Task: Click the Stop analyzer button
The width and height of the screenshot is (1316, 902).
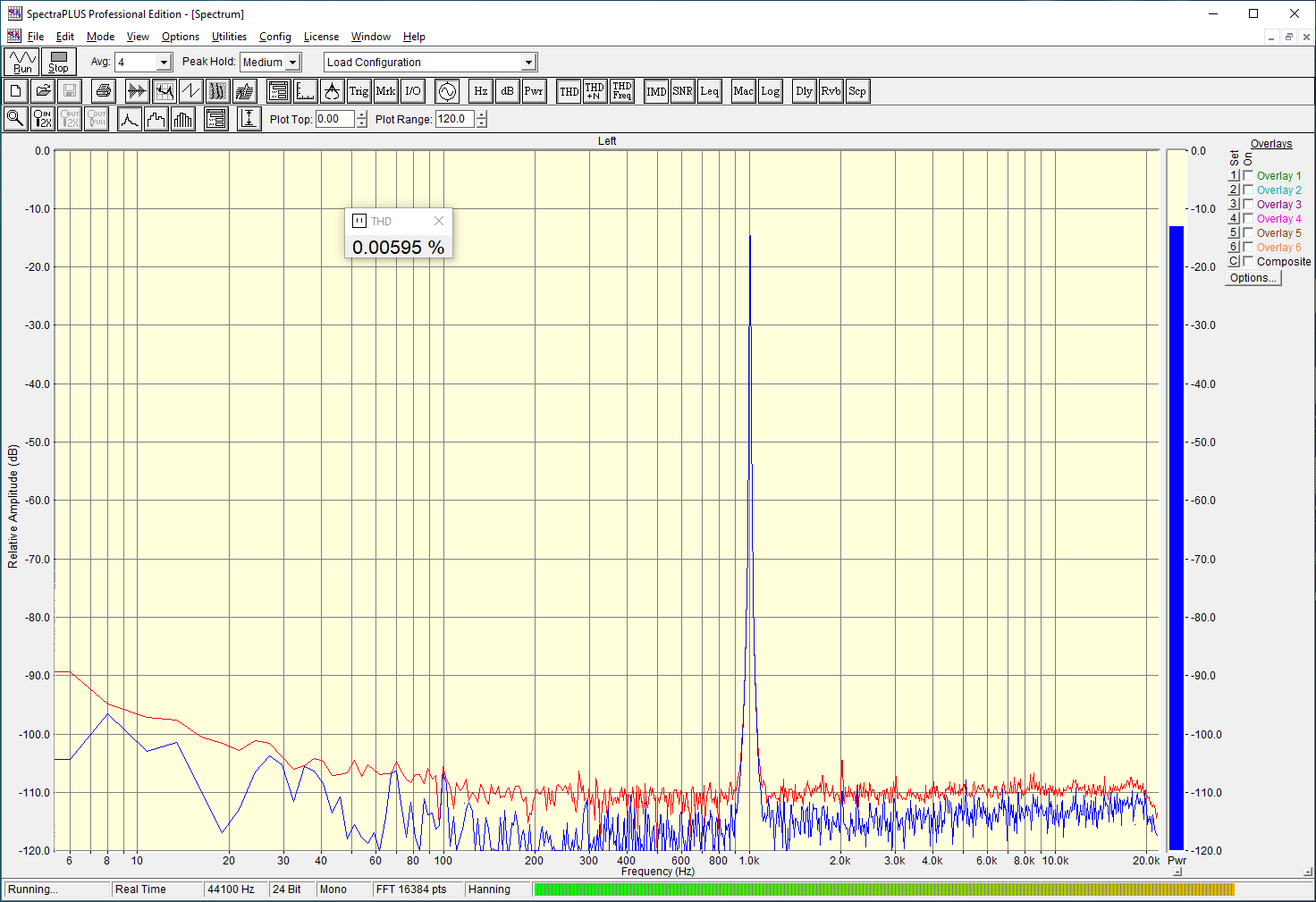Action: coord(59,62)
